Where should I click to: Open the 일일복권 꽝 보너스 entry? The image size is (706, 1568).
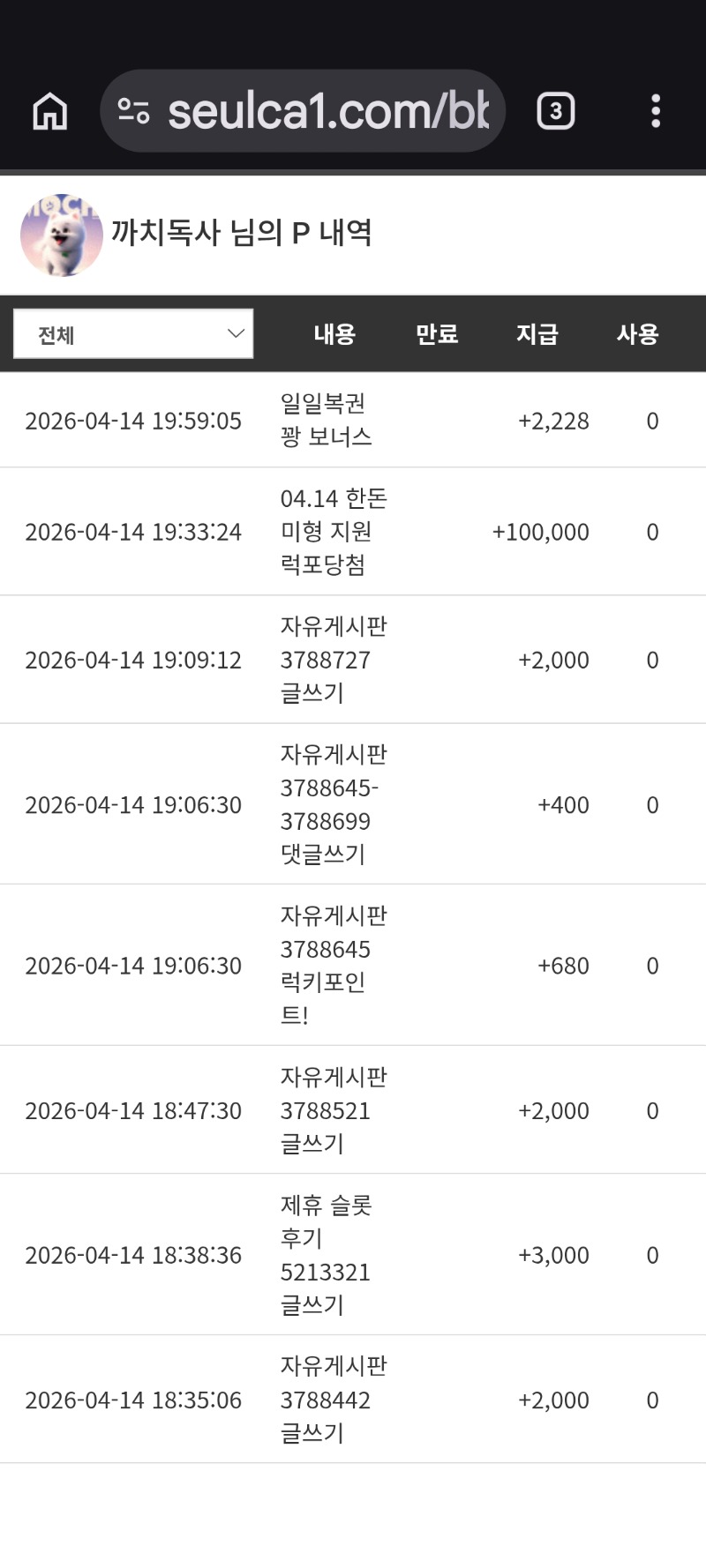(326, 420)
